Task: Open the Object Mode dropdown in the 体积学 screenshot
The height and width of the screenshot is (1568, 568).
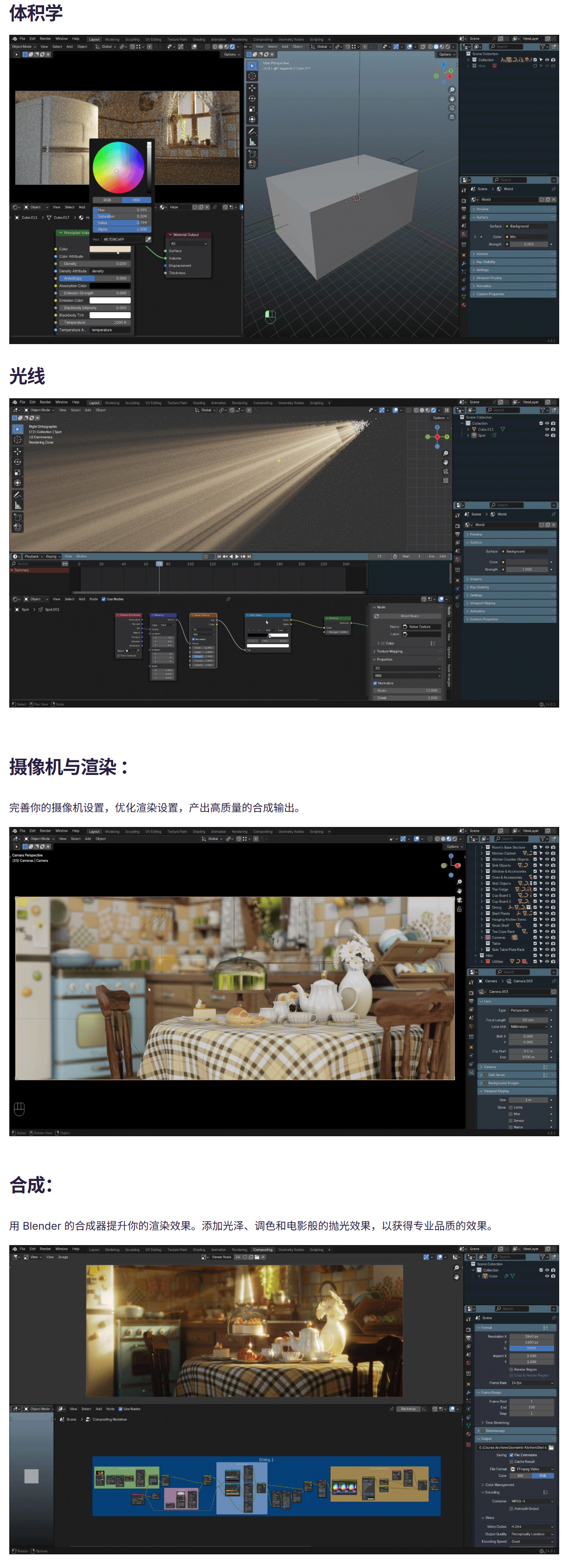Action: [24, 46]
